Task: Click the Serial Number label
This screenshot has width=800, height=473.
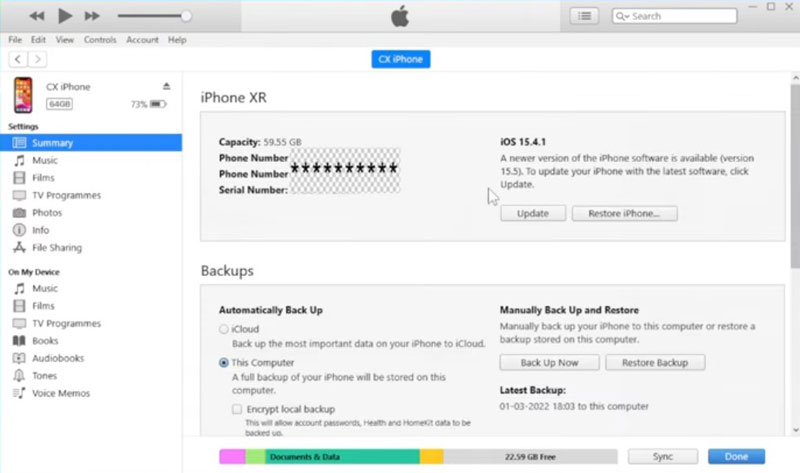Action: click(253, 190)
